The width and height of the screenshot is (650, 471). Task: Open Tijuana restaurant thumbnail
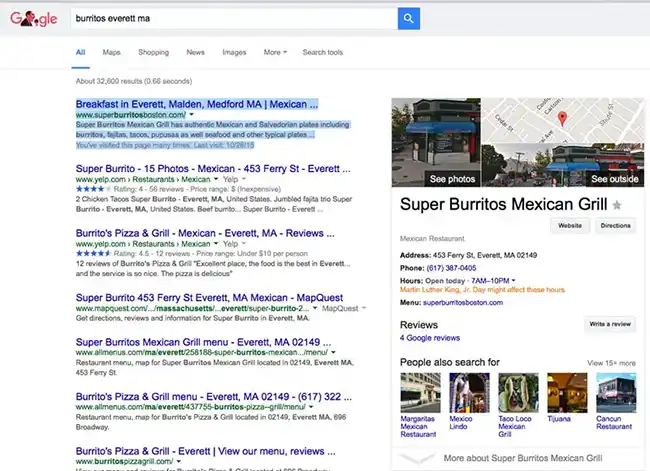[567, 393]
